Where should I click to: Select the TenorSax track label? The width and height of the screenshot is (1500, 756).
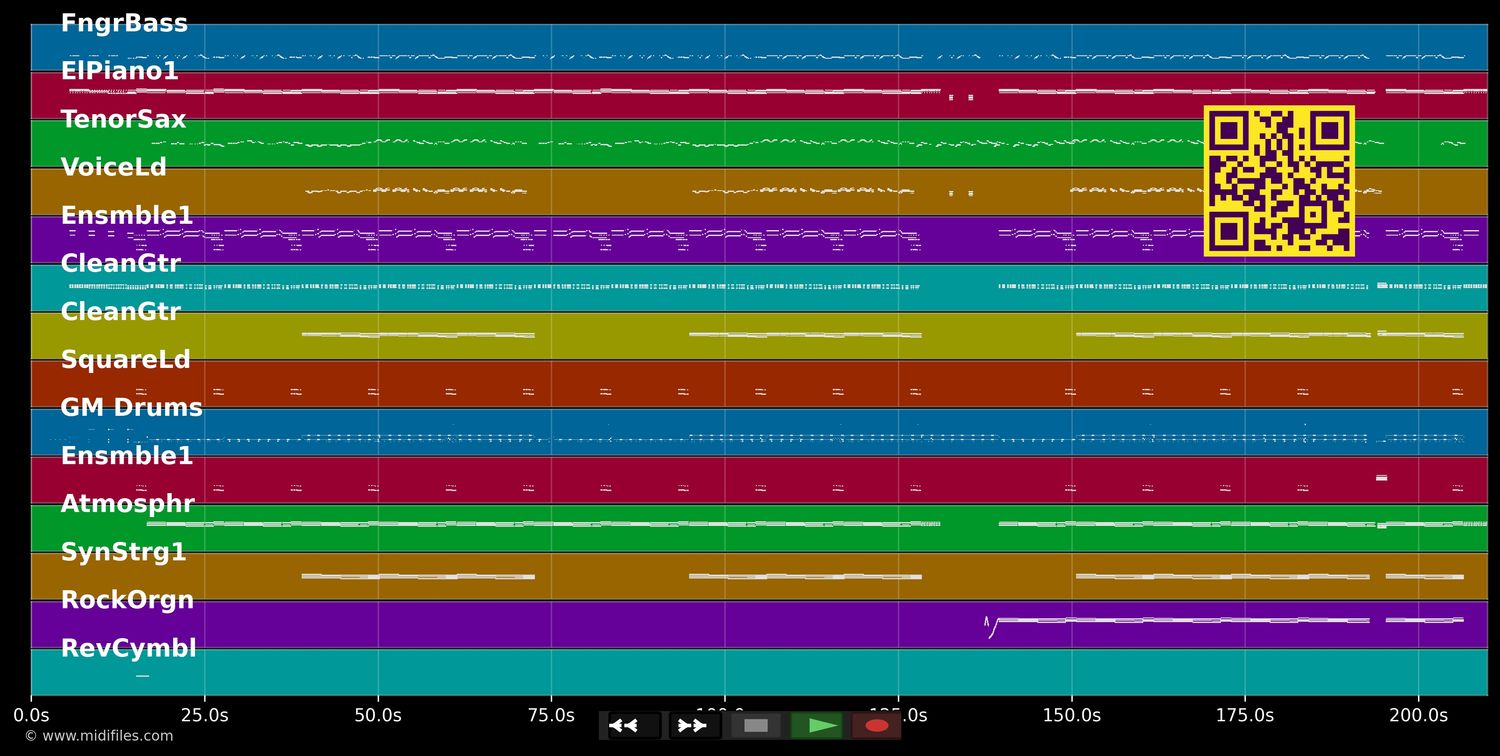(123, 120)
